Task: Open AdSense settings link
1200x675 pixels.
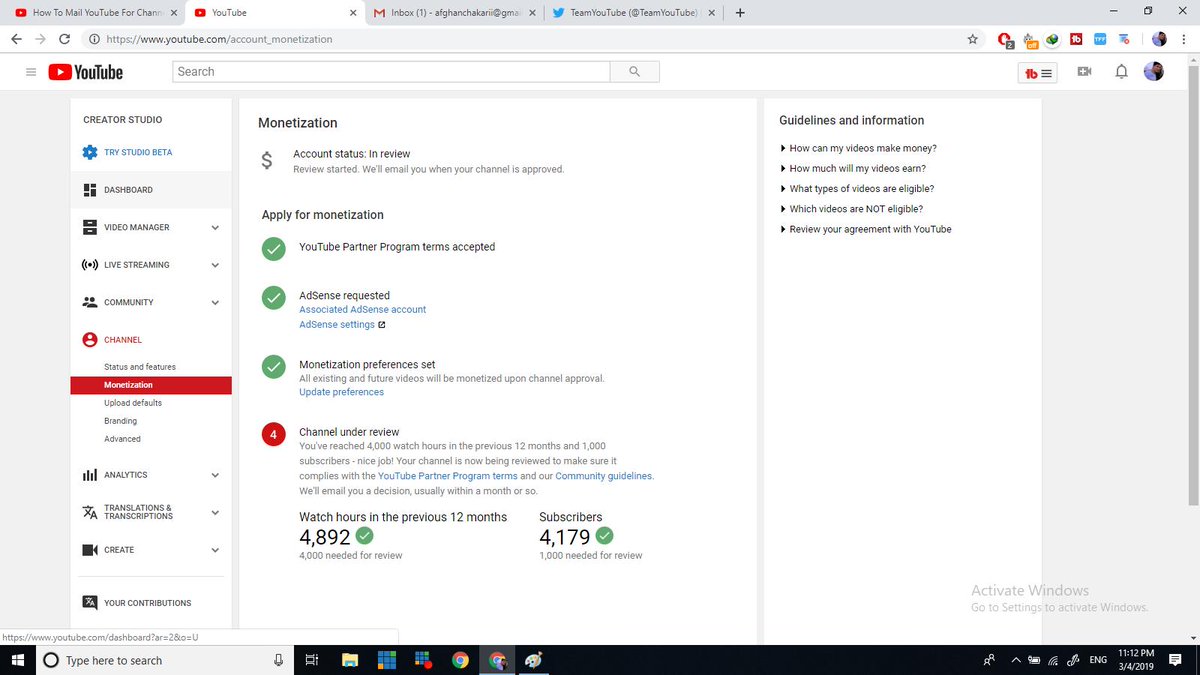Action: 337,325
